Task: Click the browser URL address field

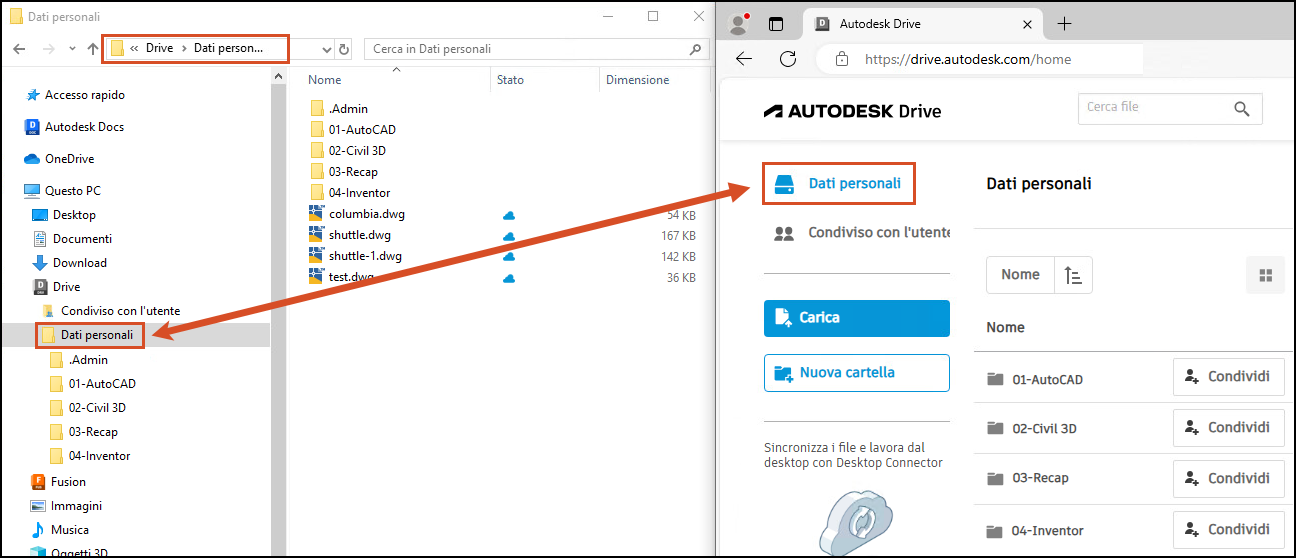Action: click(980, 59)
